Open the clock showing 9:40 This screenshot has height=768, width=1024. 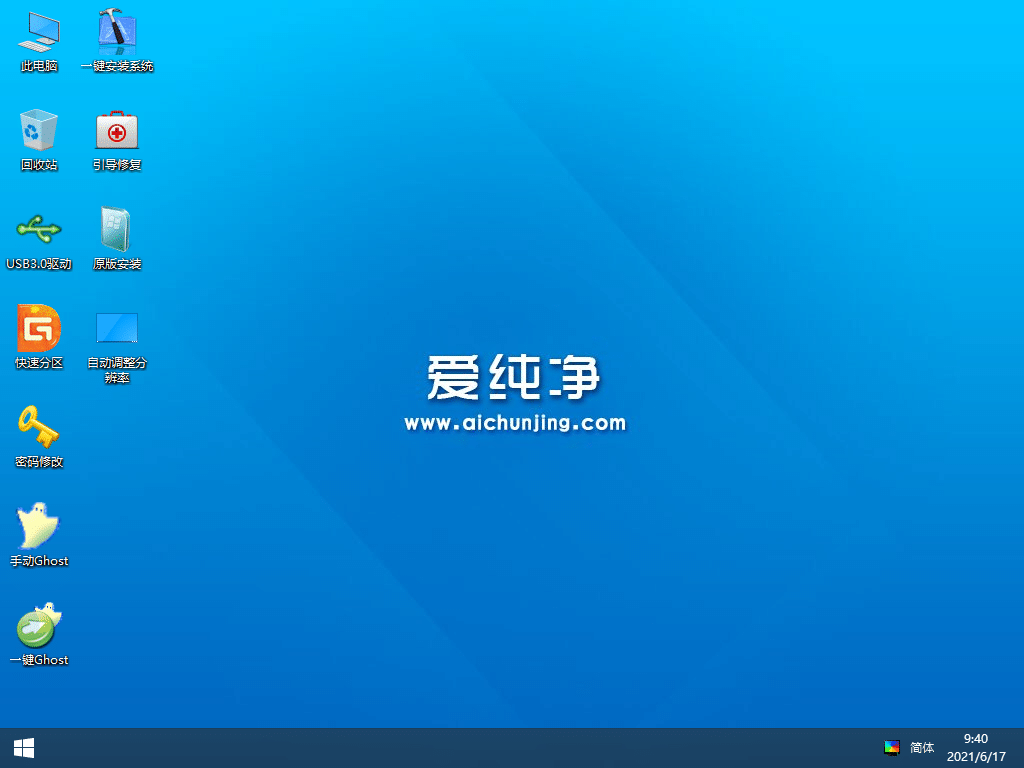coord(974,739)
